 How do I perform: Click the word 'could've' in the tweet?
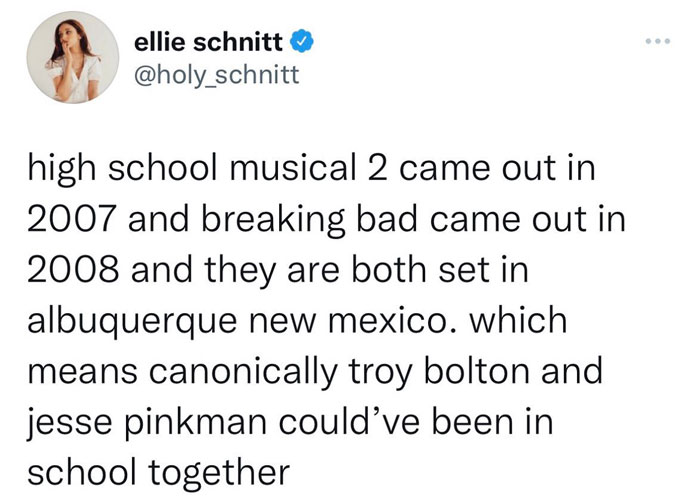coord(349,423)
